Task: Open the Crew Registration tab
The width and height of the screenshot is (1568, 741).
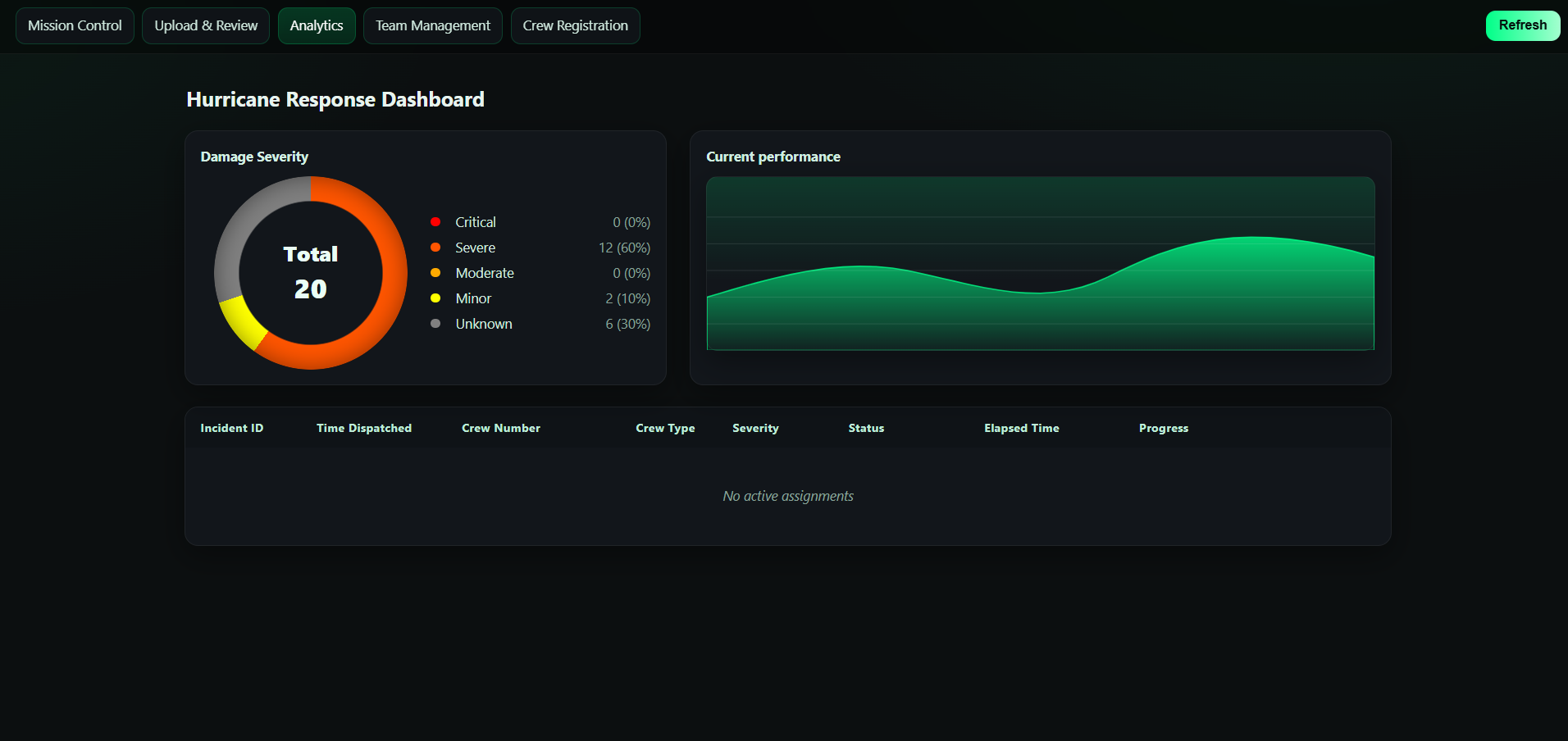Action: tap(575, 25)
